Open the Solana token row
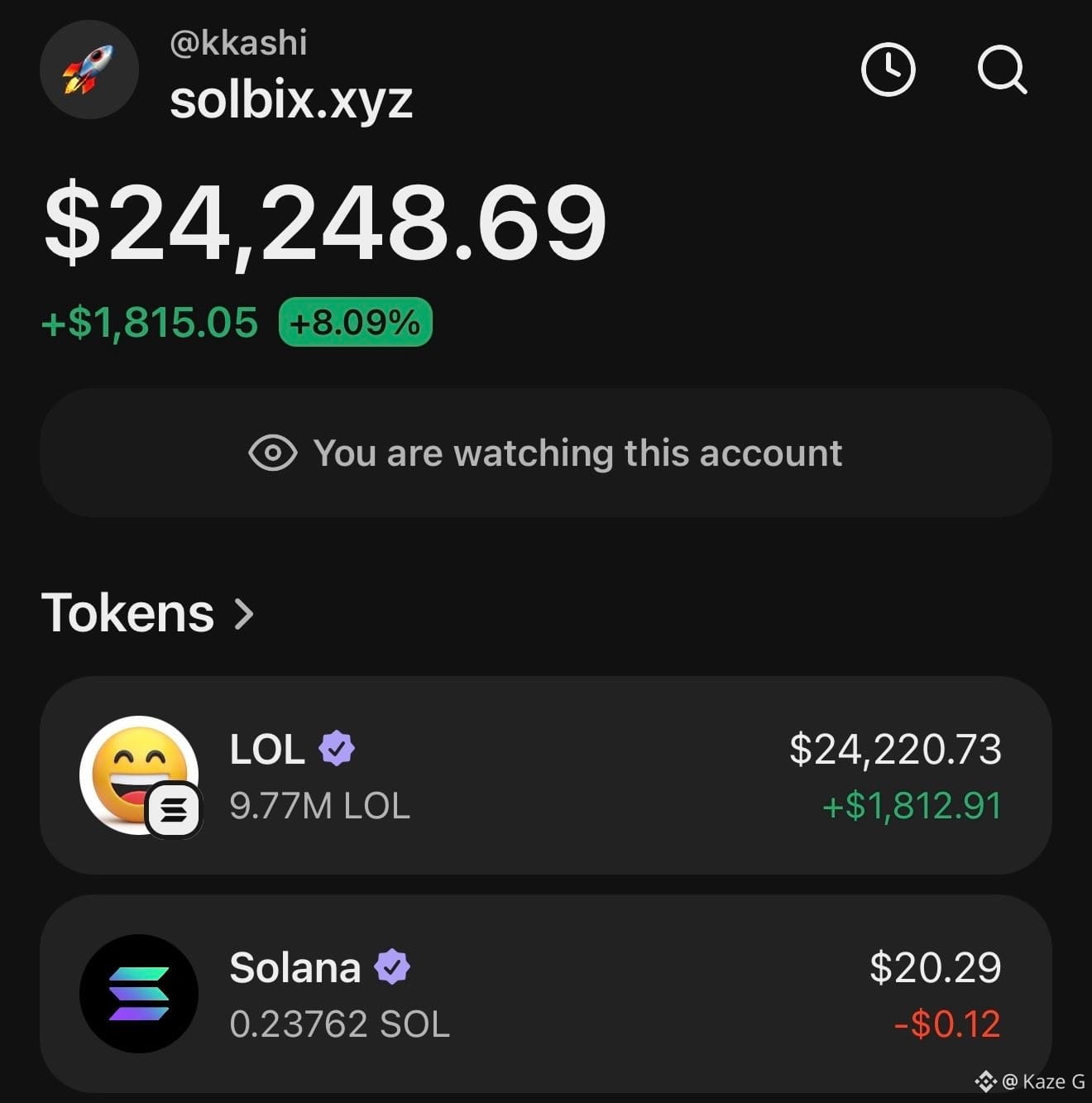 [546, 994]
